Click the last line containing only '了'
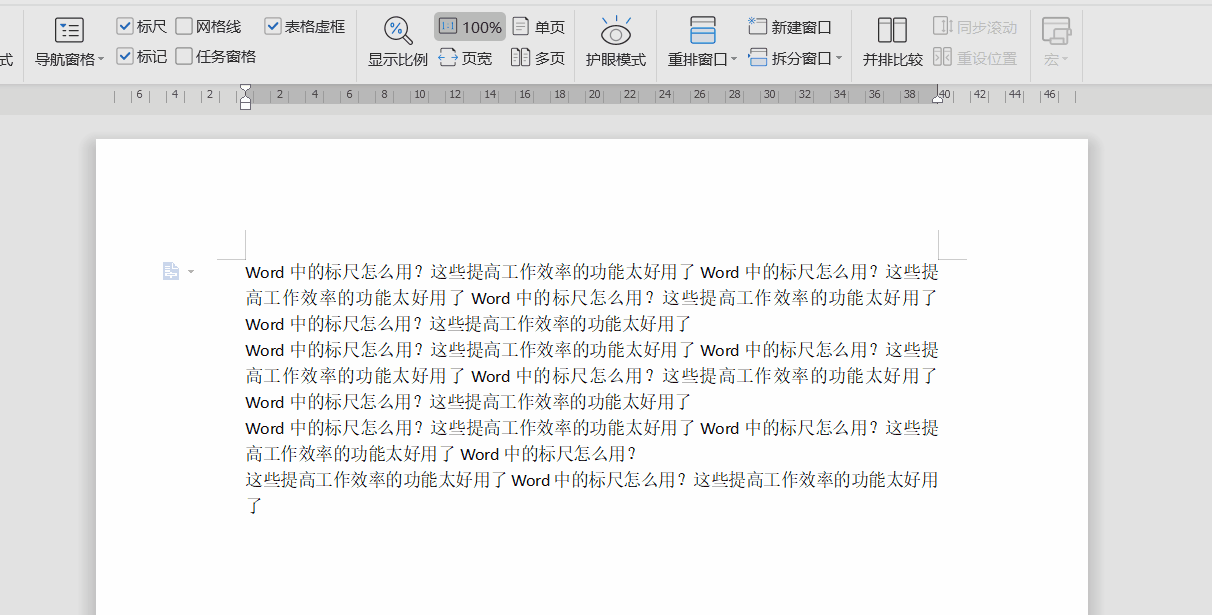The width and height of the screenshot is (1212, 615). point(254,506)
